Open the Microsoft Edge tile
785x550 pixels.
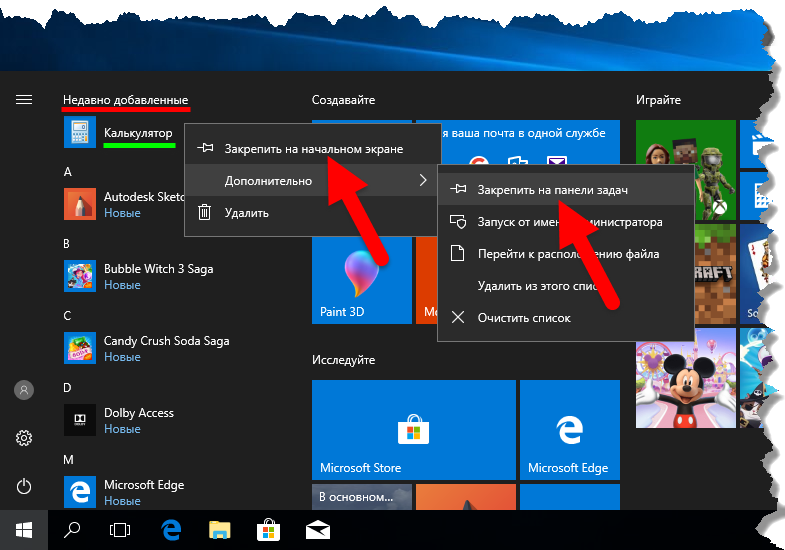[x=570, y=429]
